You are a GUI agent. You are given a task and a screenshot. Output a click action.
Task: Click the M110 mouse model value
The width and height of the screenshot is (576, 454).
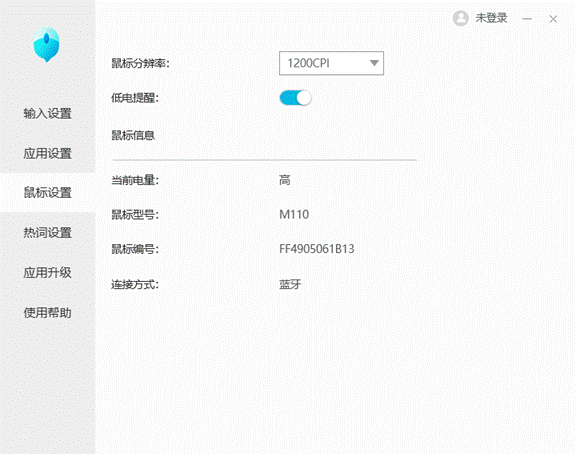coord(294,215)
